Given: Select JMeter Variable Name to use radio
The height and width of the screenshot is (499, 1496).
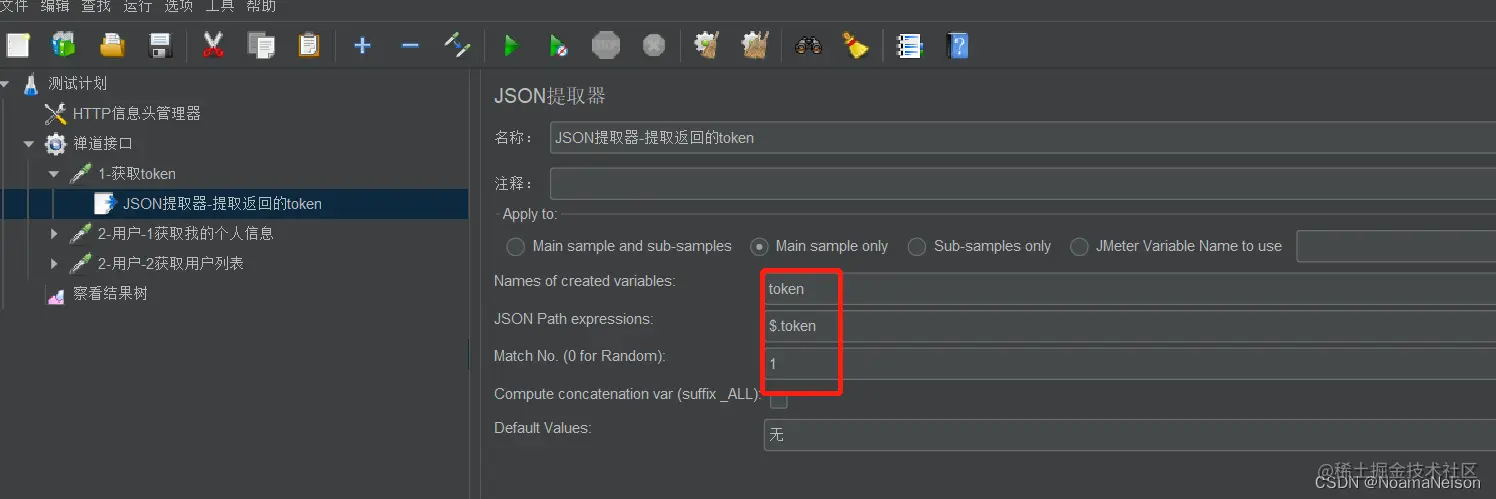Looking at the screenshot, I should (x=1079, y=246).
